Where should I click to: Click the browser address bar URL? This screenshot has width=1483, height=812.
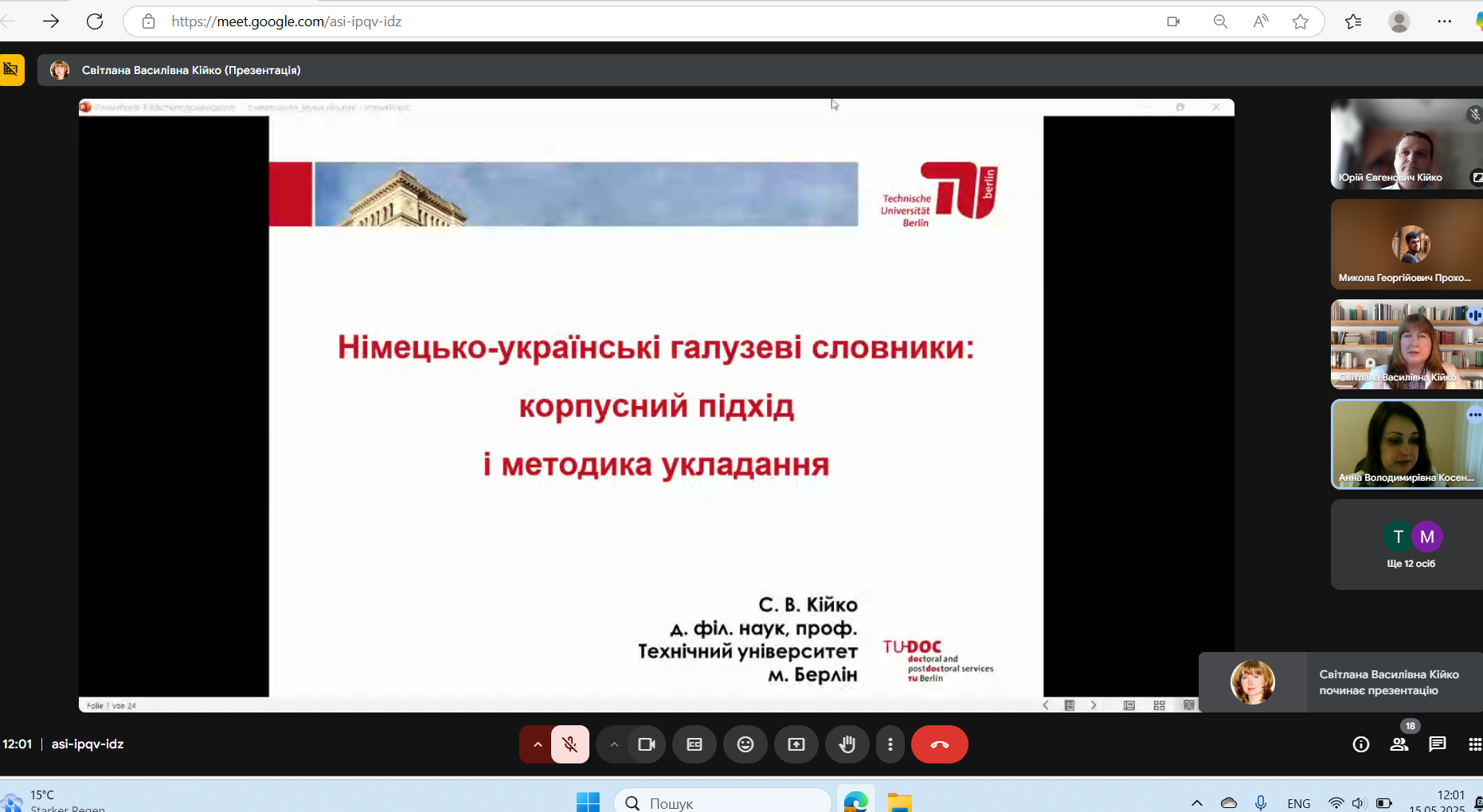point(287,21)
